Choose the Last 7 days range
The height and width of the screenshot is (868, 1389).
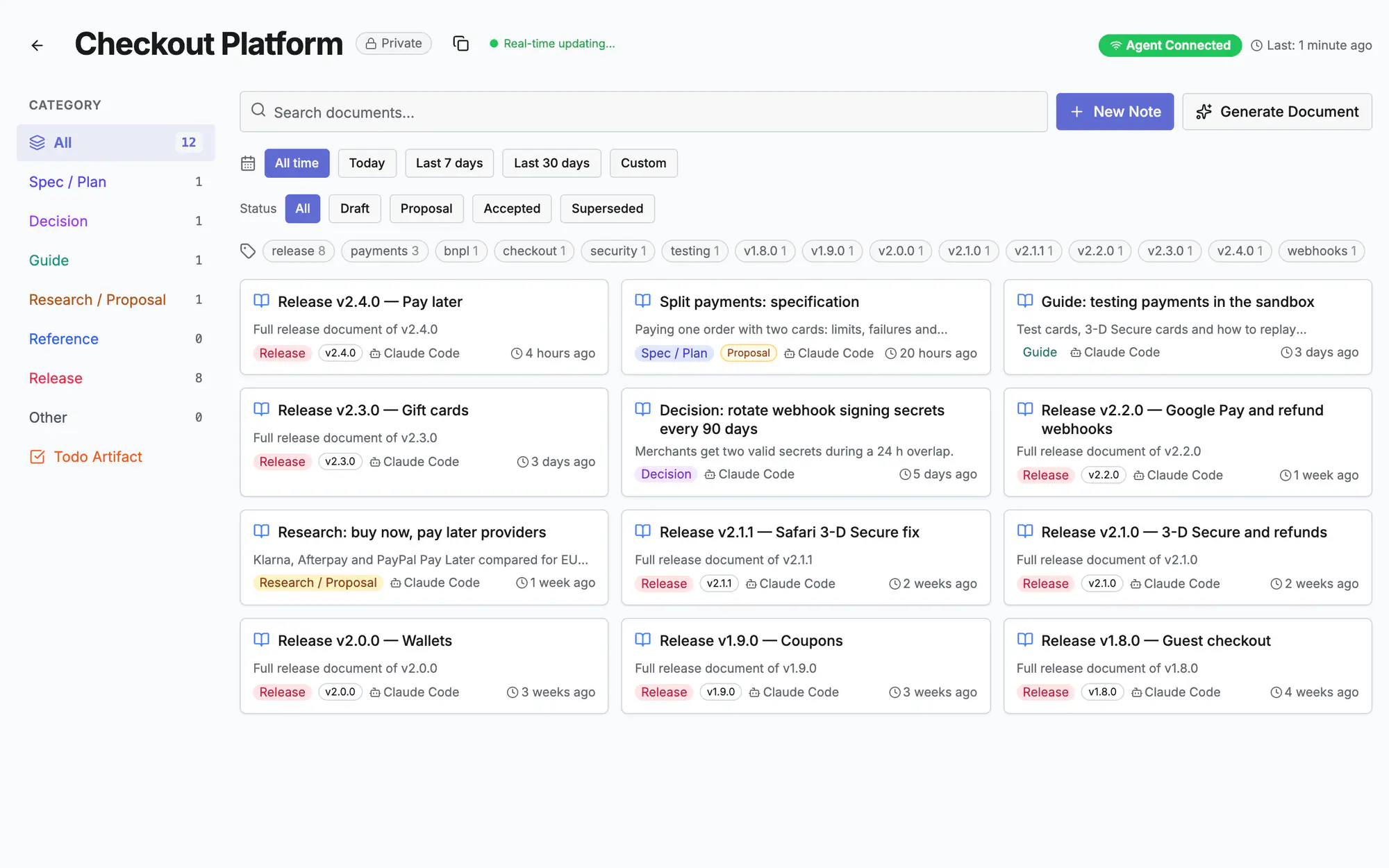449,163
